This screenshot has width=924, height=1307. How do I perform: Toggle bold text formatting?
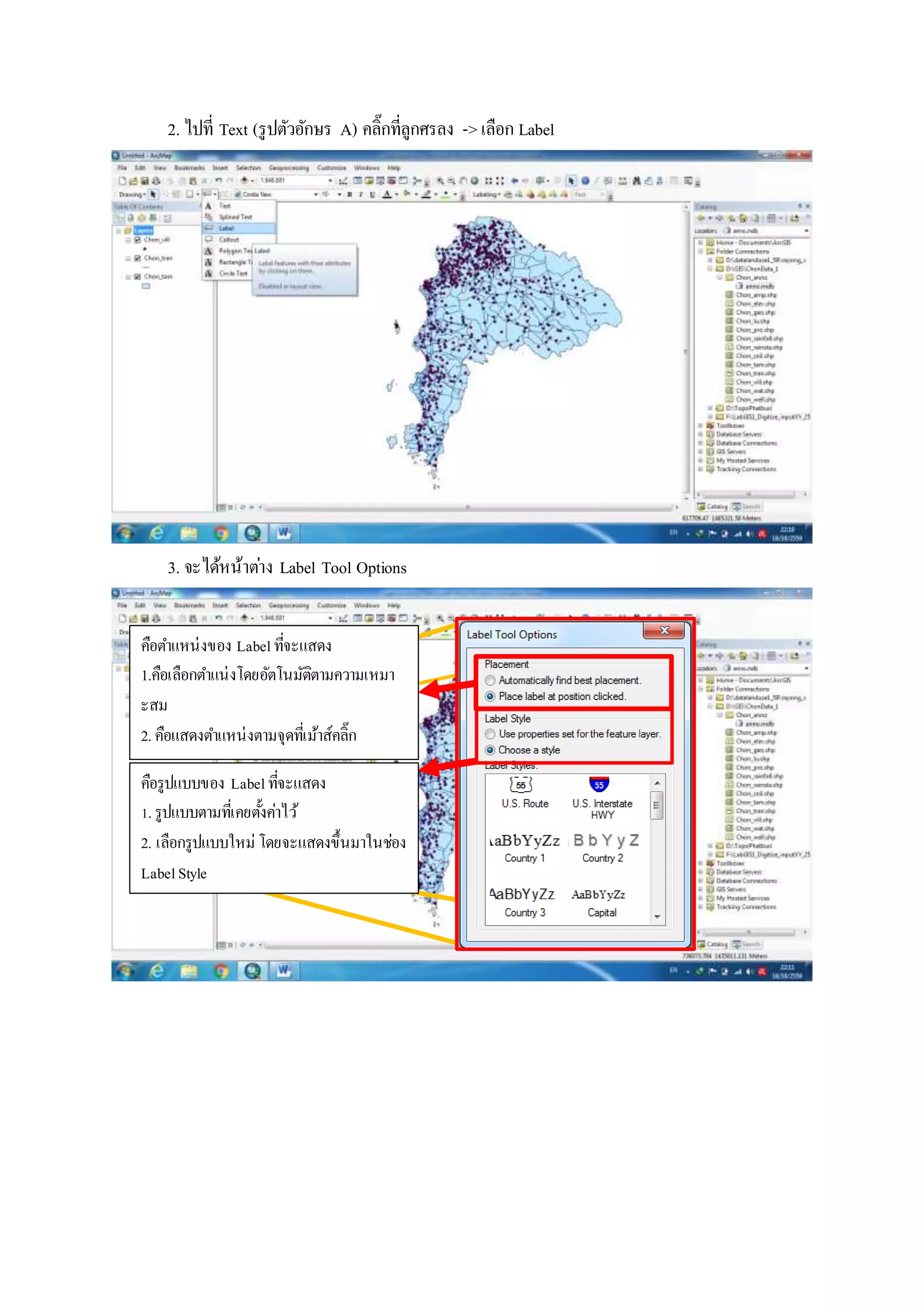(x=350, y=195)
